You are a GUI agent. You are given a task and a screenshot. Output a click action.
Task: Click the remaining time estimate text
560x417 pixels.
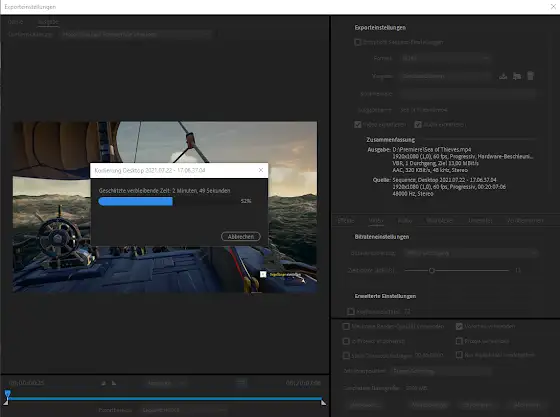(x=164, y=191)
